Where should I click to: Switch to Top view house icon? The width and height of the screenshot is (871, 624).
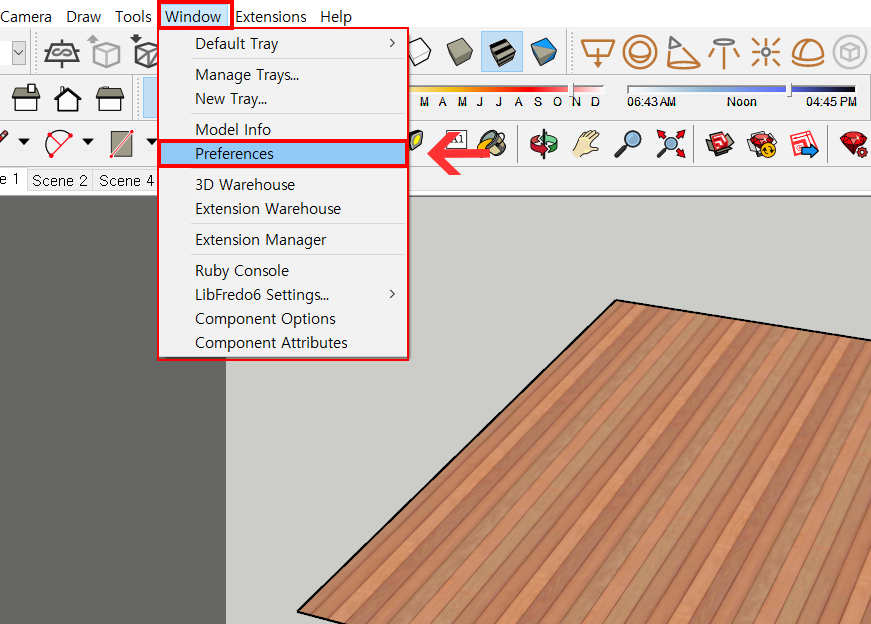click(x=26, y=98)
